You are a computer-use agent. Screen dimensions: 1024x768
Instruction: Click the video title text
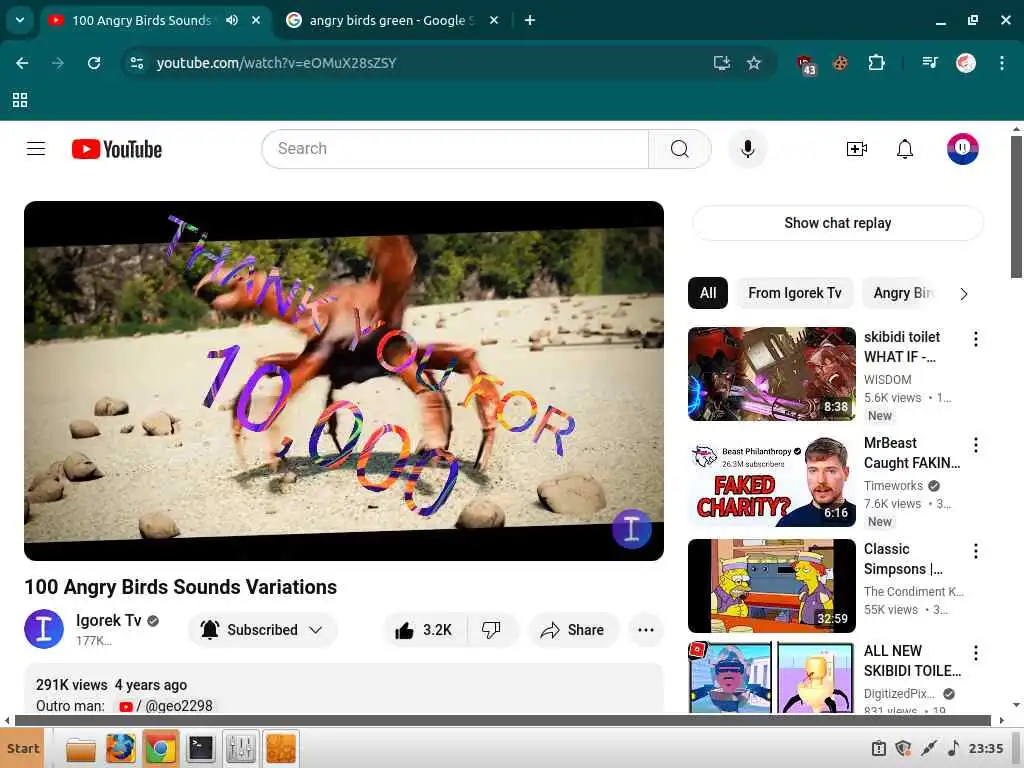(181, 587)
